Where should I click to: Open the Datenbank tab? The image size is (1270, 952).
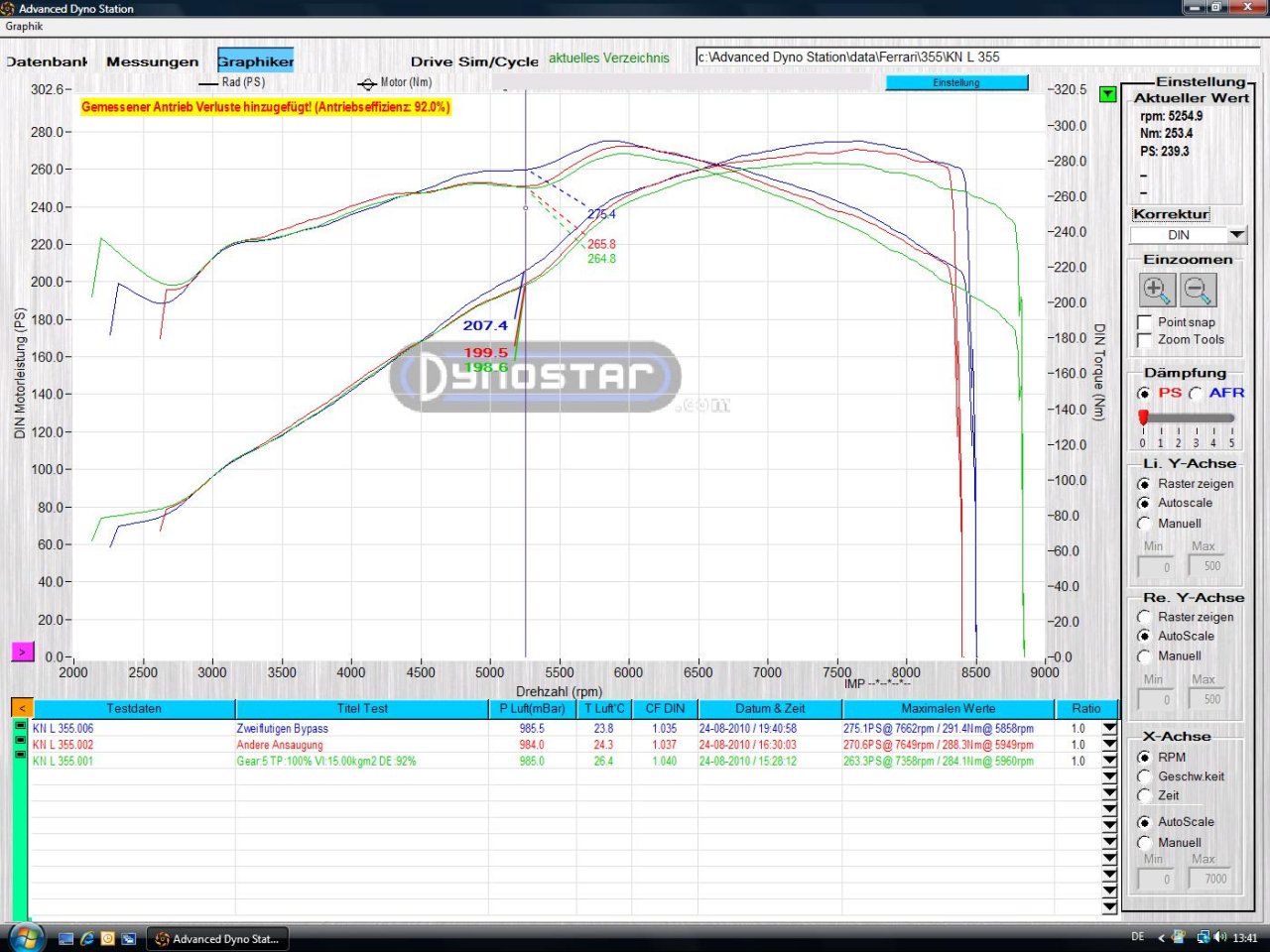[47, 61]
